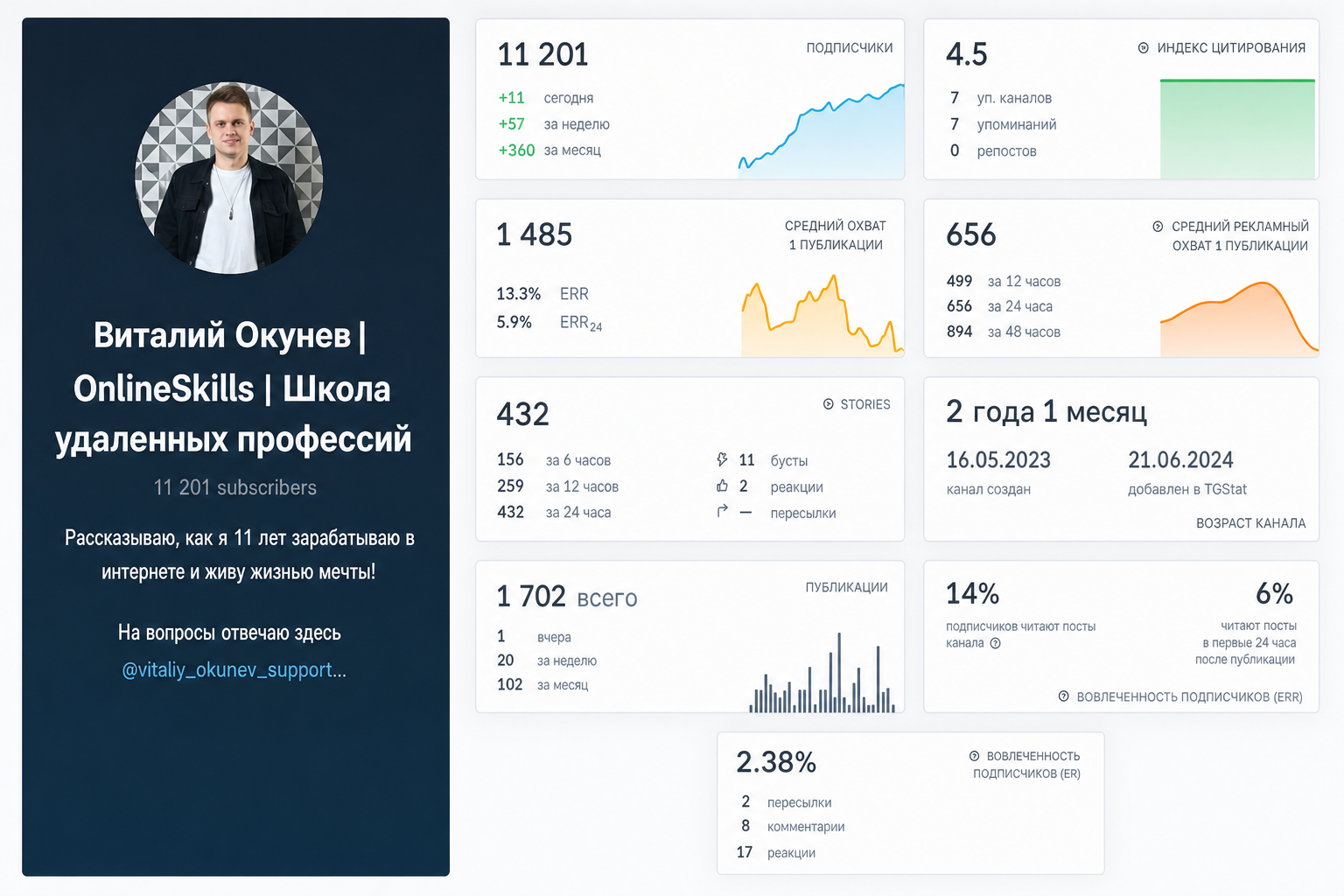Click the subscribers total 11 201

tap(542, 54)
